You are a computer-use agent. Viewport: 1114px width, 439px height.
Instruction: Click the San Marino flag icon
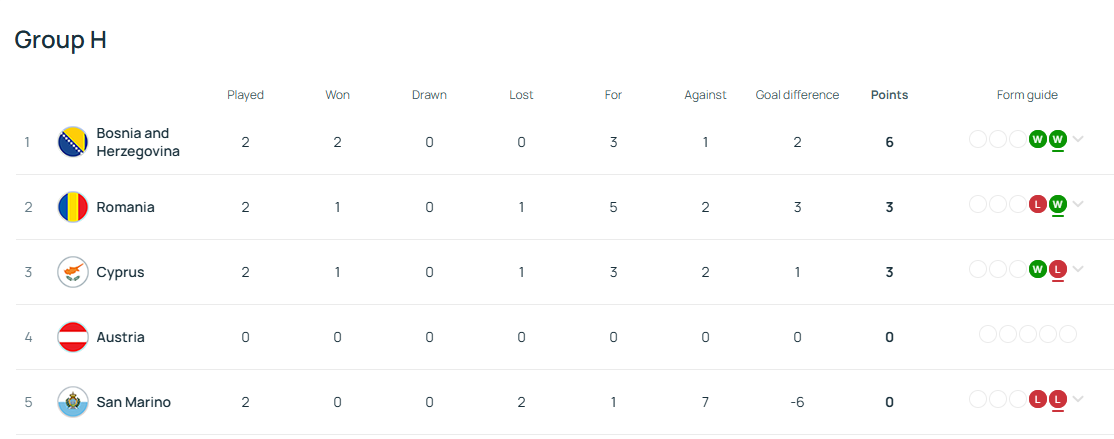coord(73,402)
